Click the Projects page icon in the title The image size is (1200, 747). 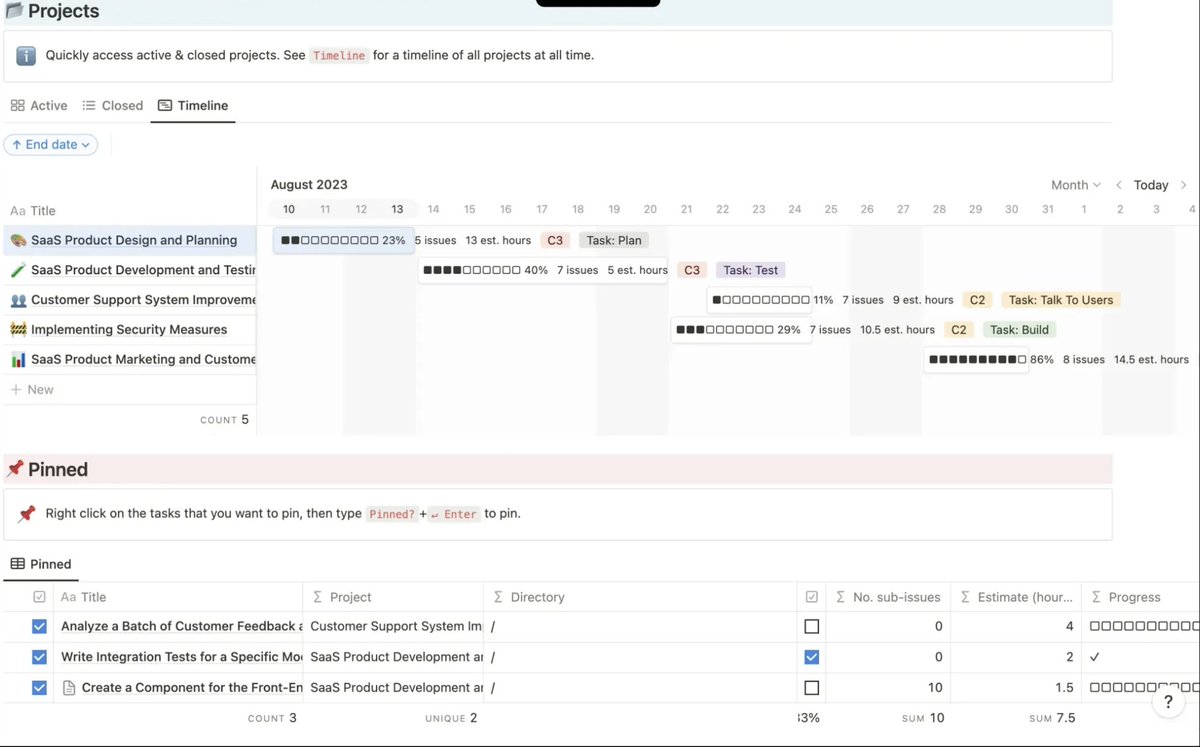click(14, 11)
